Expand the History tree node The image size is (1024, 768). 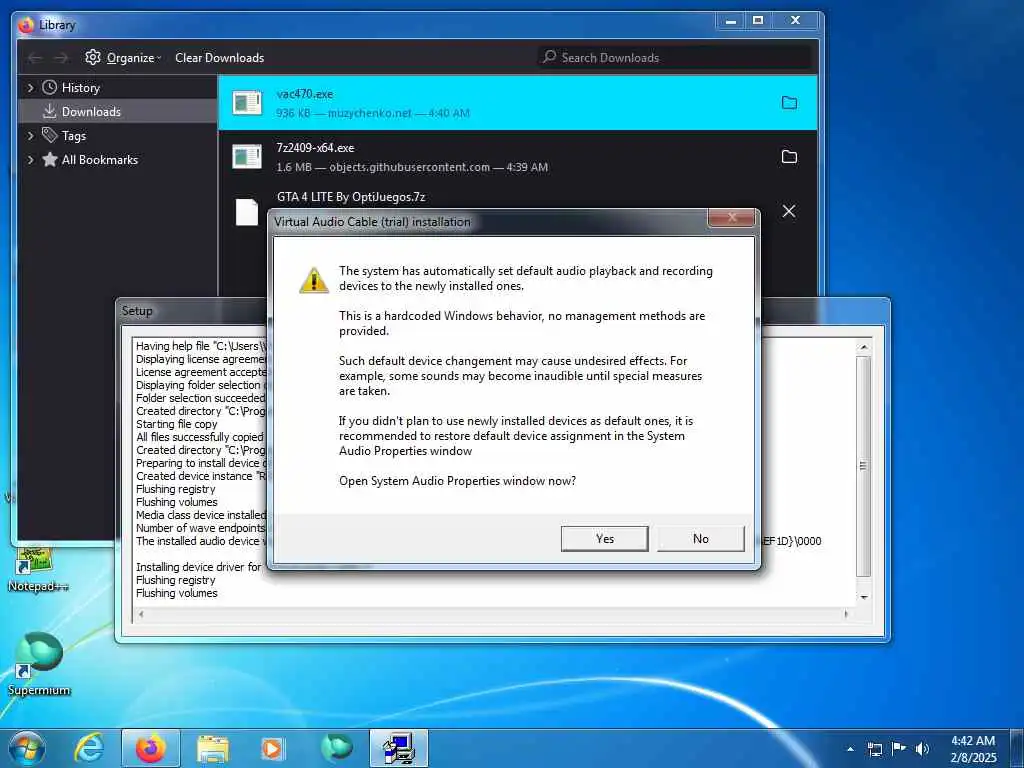[30, 88]
